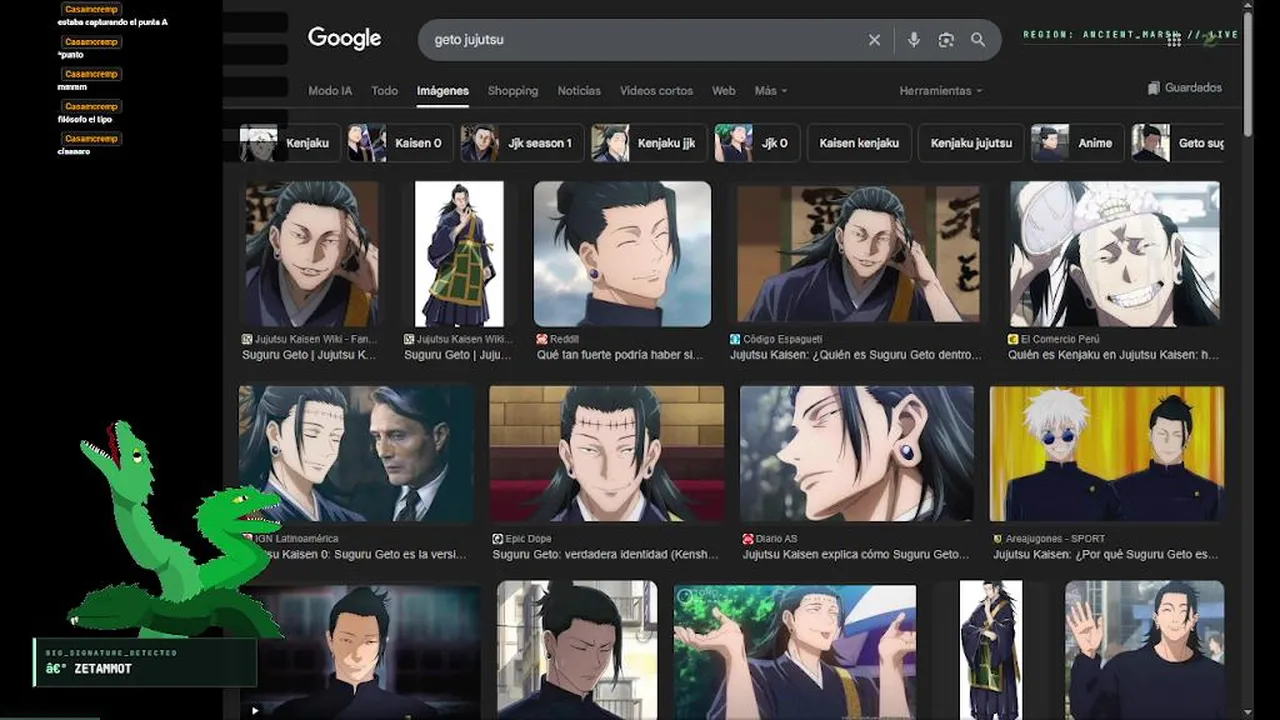
Task: Go to Google homepage via logo
Action: point(344,39)
